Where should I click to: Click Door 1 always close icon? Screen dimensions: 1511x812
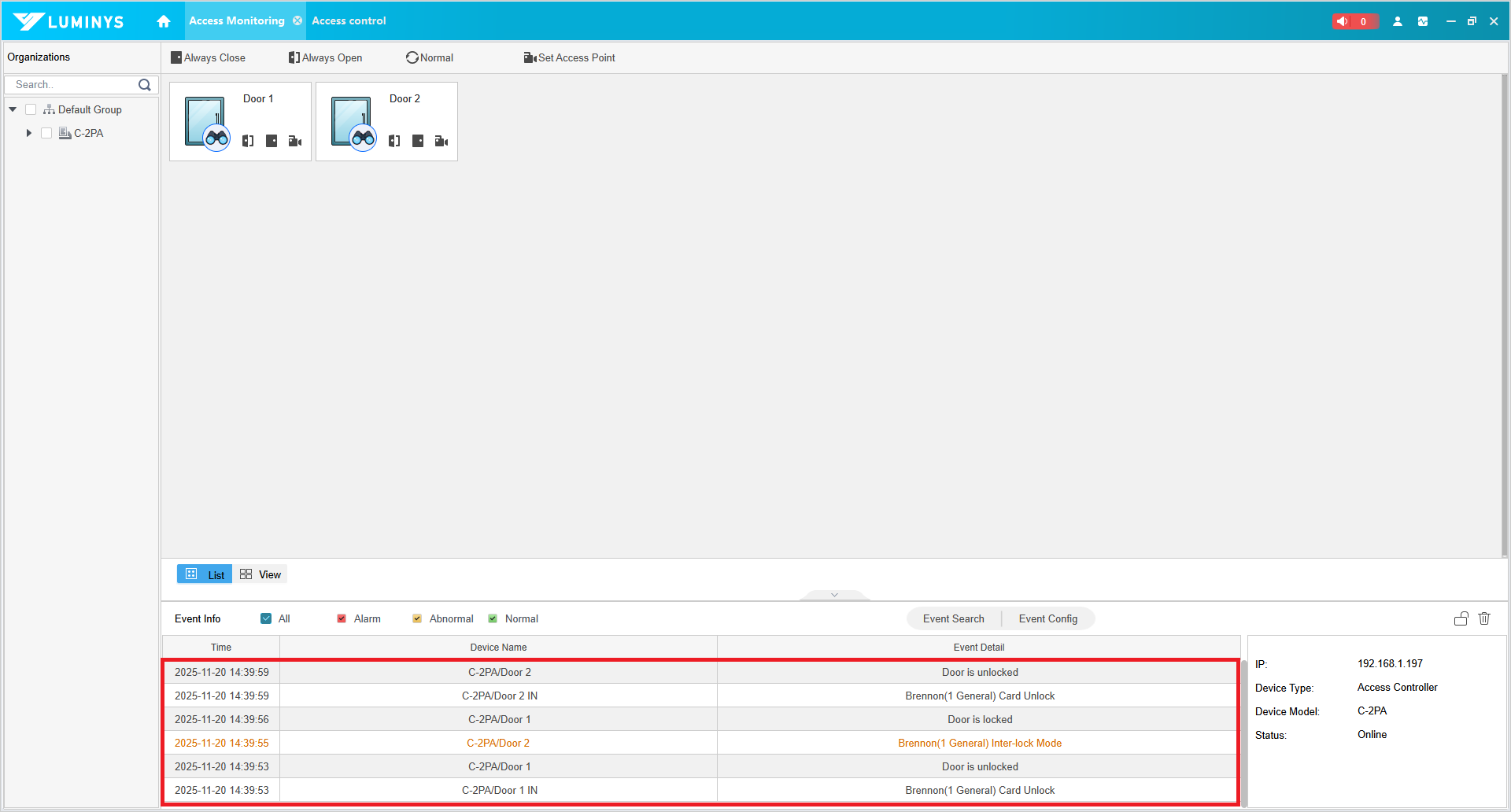coord(272,141)
